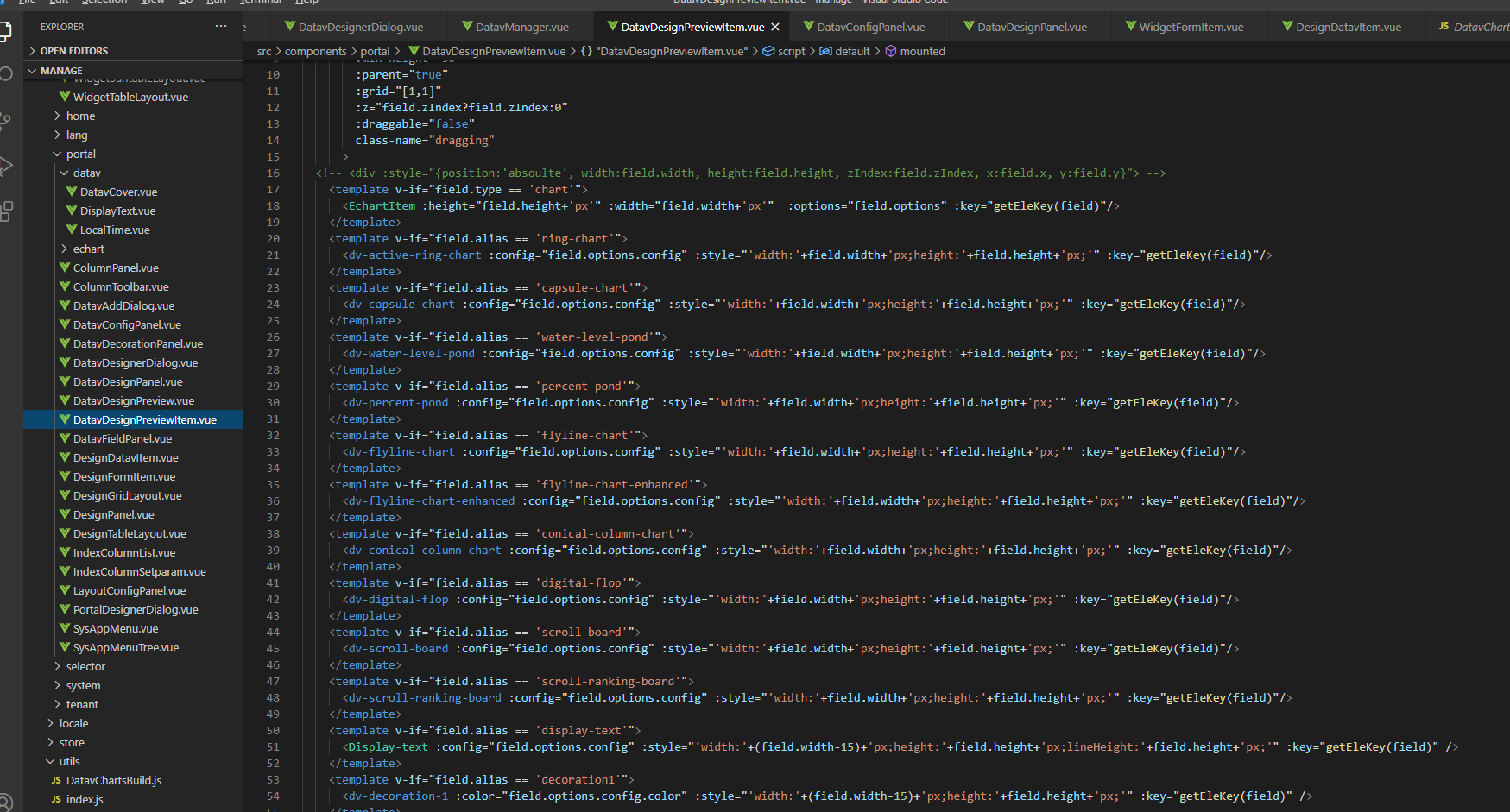Click the components breadcrumb segment
The width and height of the screenshot is (1510, 812).
[315, 51]
